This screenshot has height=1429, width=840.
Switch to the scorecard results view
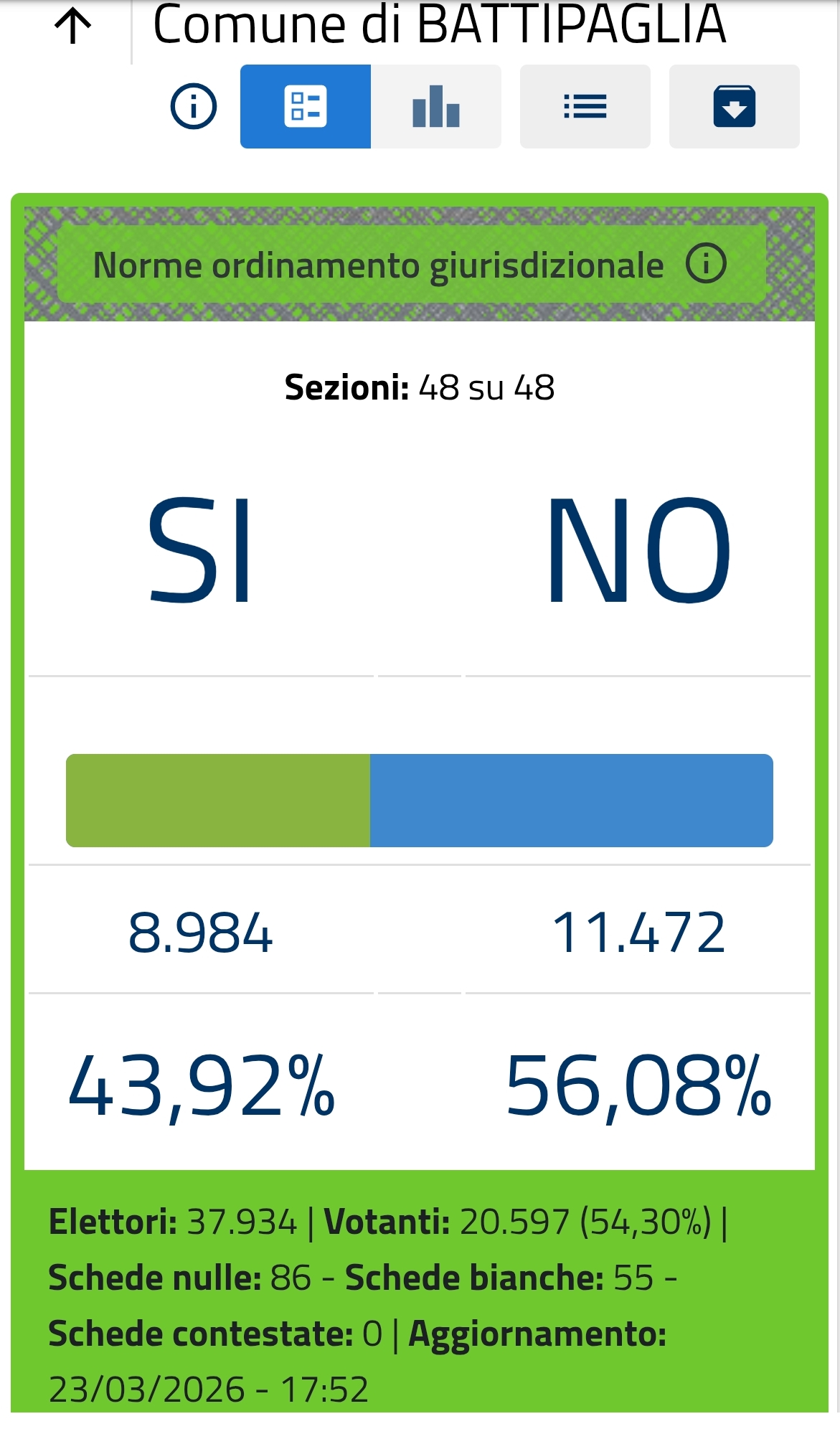306,107
